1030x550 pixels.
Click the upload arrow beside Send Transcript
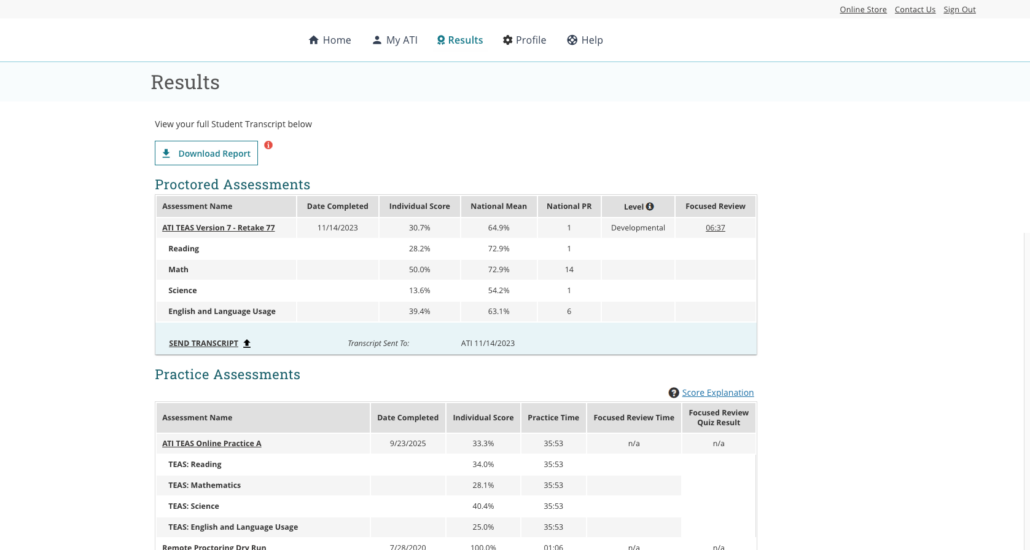click(x=247, y=343)
